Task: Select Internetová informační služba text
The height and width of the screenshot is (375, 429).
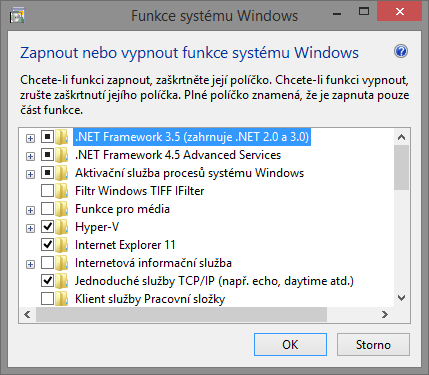Action: (x=153, y=263)
